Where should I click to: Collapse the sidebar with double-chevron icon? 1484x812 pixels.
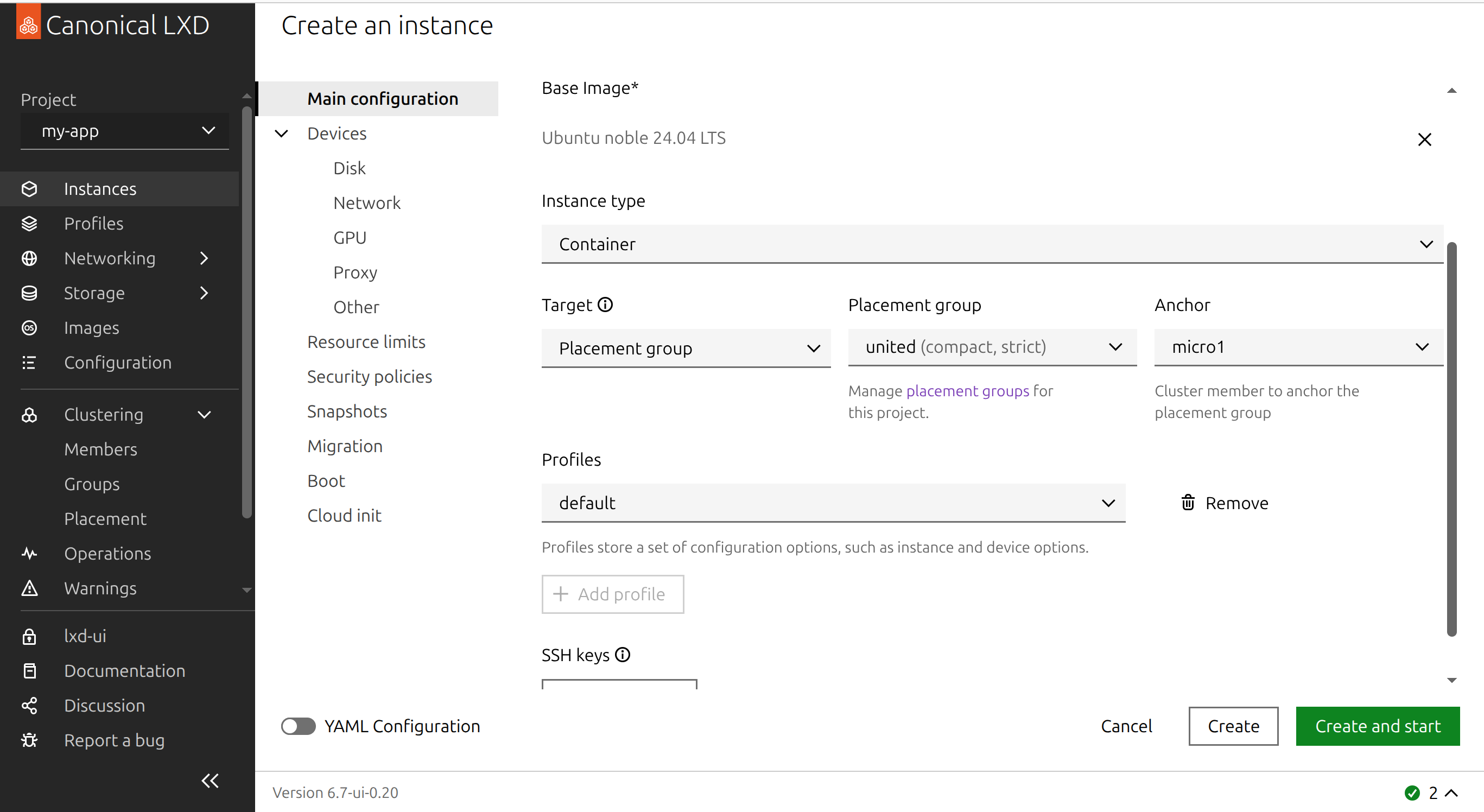coord(210,781)
